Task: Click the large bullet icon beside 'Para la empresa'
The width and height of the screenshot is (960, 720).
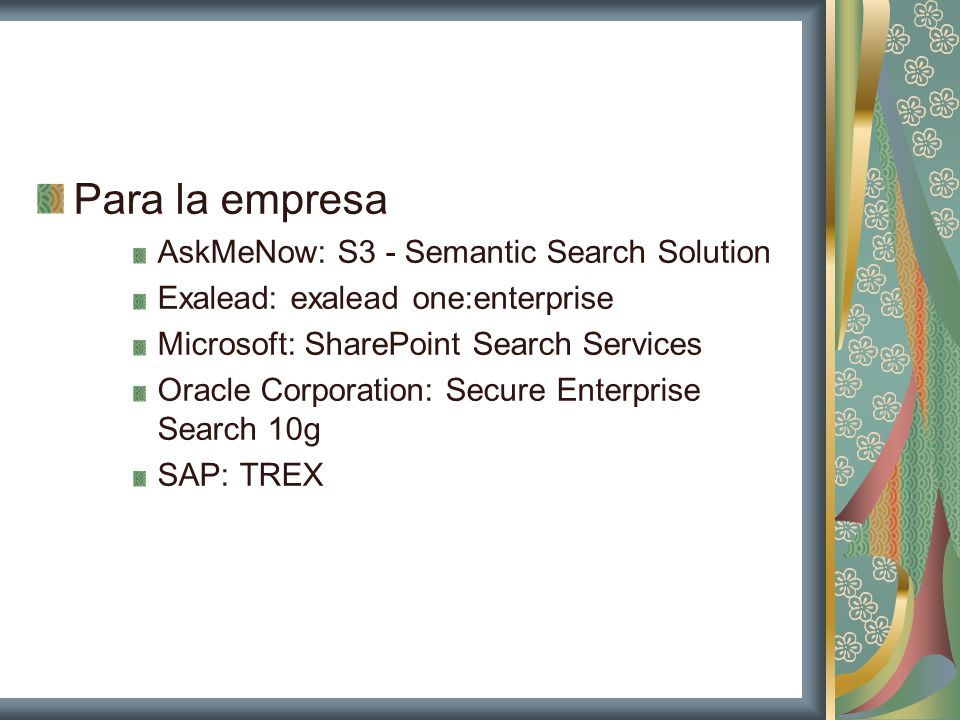Action: pos(50,199)
